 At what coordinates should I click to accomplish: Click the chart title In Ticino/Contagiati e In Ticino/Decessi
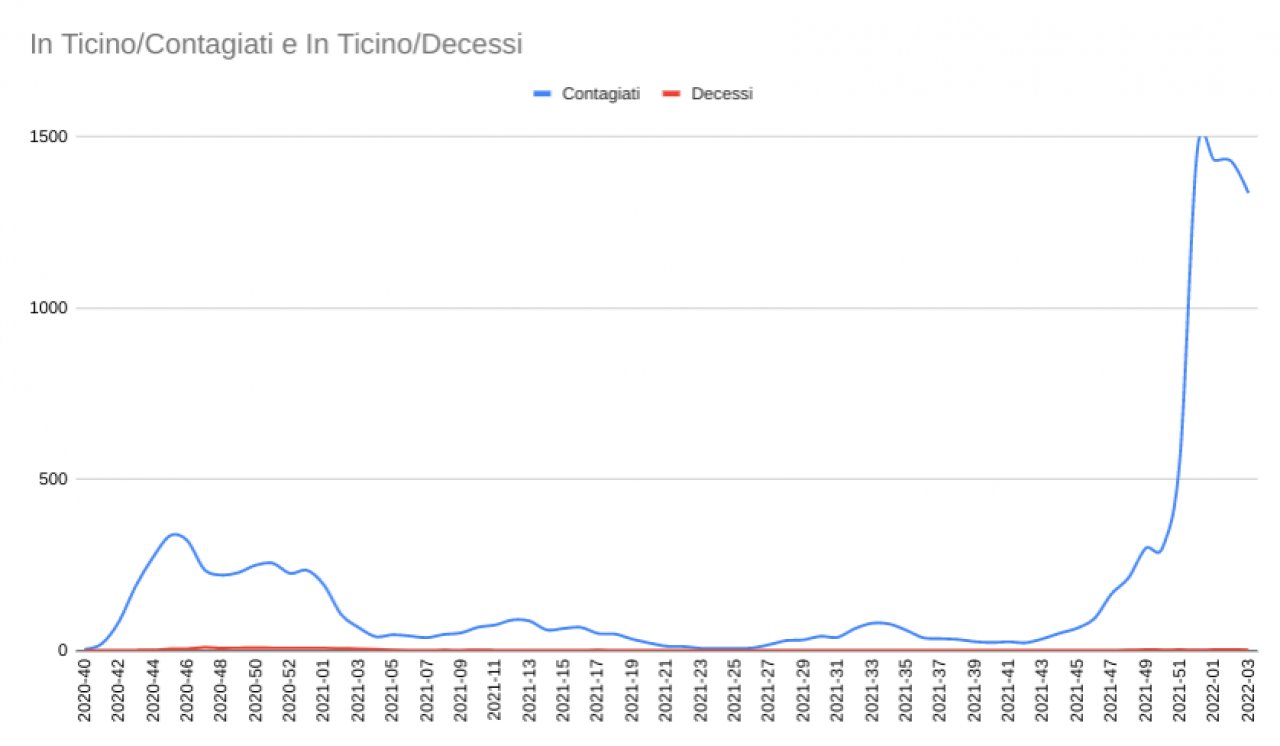tap(276, 45)
